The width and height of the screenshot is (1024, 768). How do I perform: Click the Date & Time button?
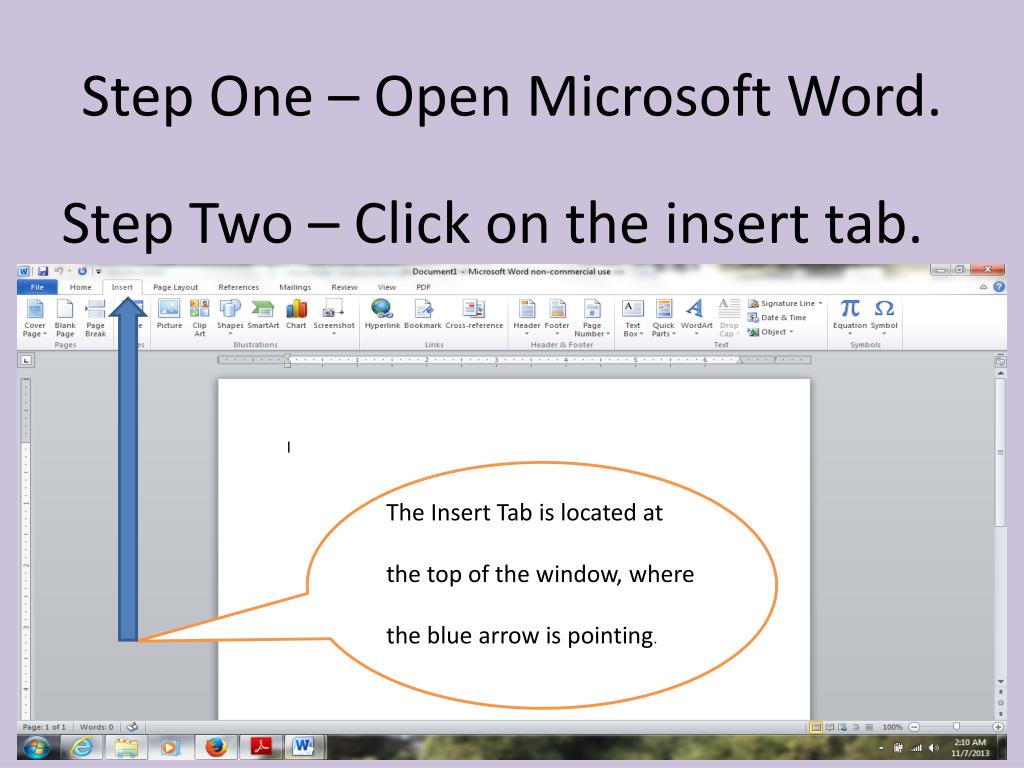(777, 317)
